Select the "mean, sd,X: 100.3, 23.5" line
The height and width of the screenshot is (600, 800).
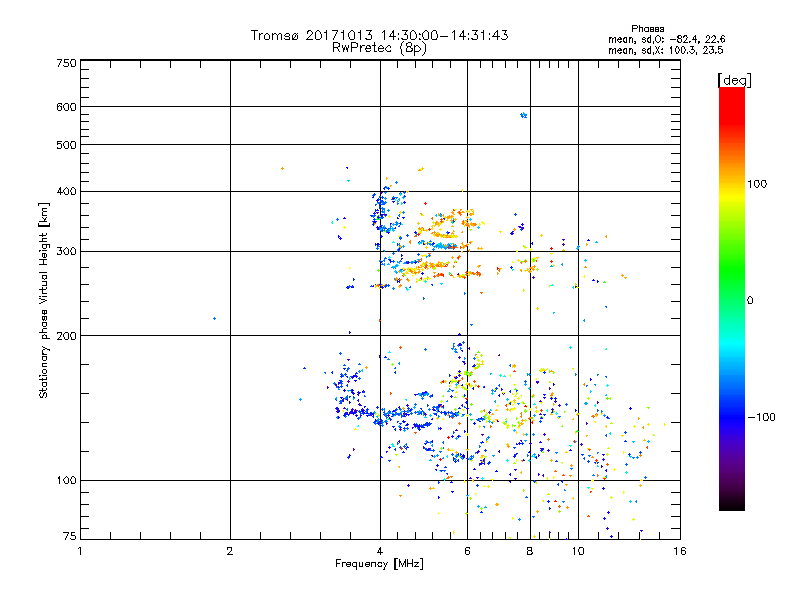[x=665, y=50]
